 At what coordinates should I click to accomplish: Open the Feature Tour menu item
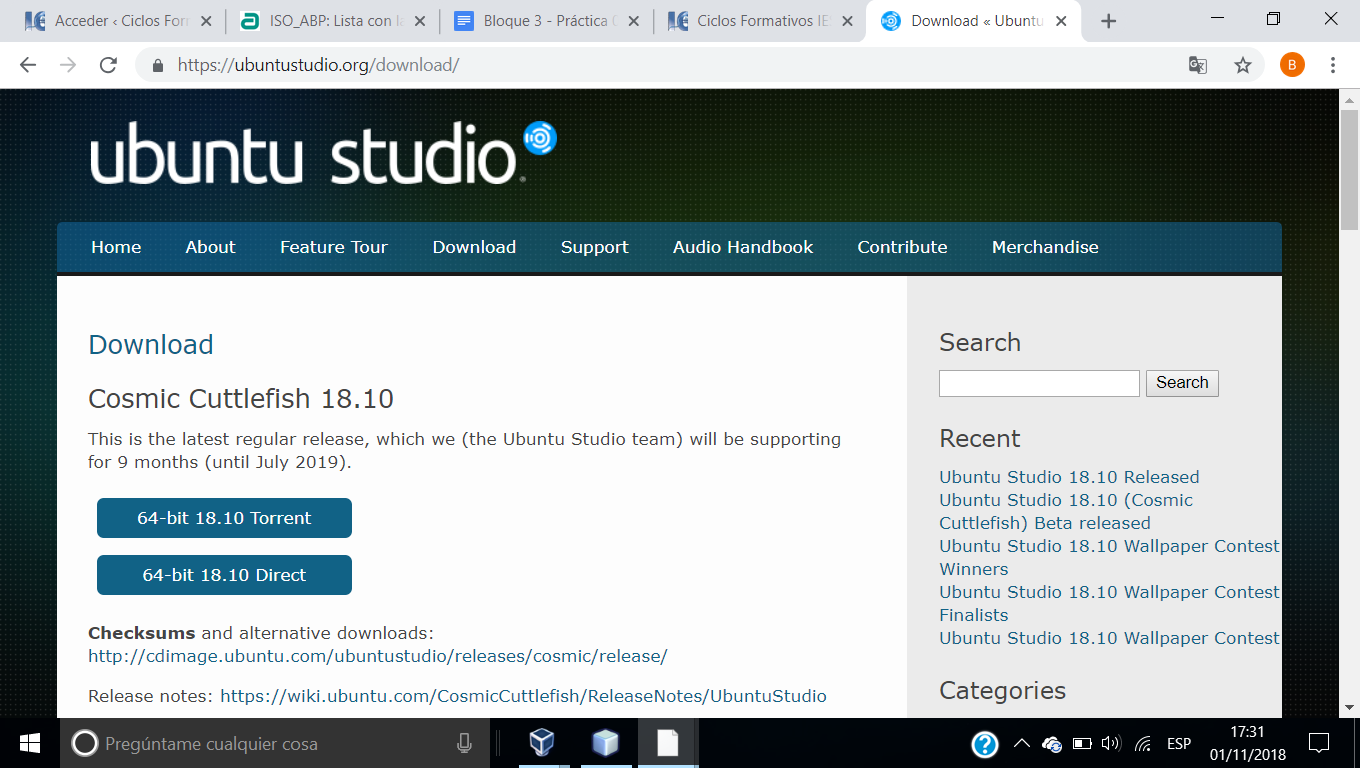pyautogui.click(x=333, y=247)
